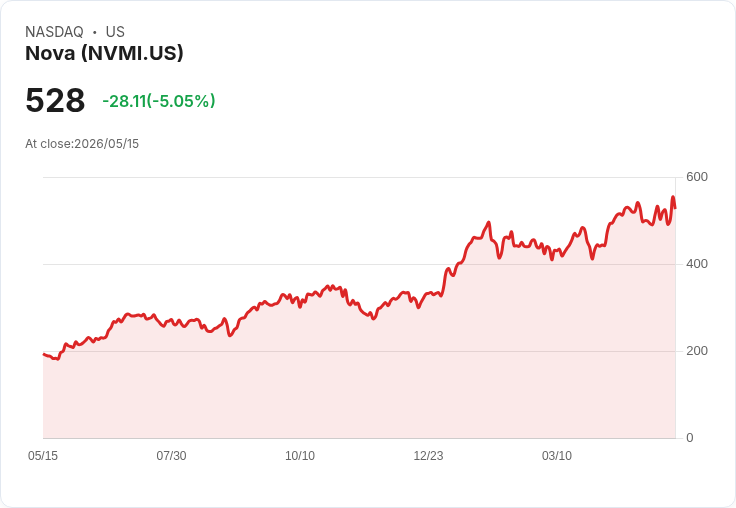Click the US market label
Screen dimensions: 736x508
[x=115, y=31]
